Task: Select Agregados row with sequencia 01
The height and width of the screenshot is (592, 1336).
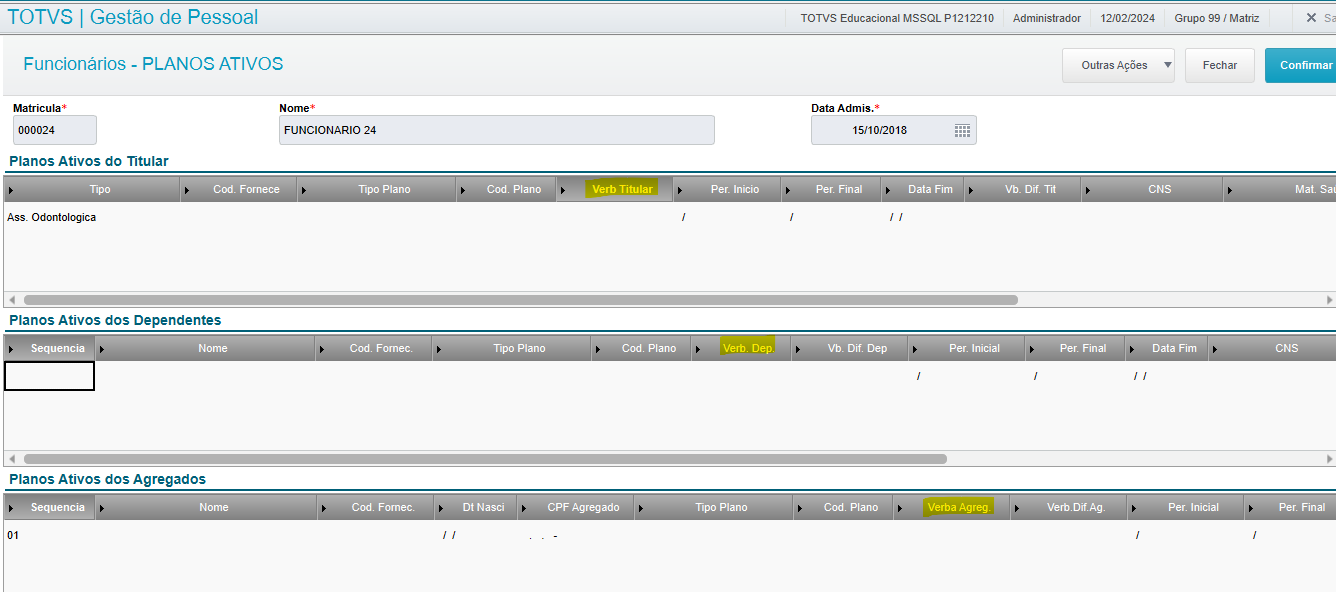Action: point(668,535)
